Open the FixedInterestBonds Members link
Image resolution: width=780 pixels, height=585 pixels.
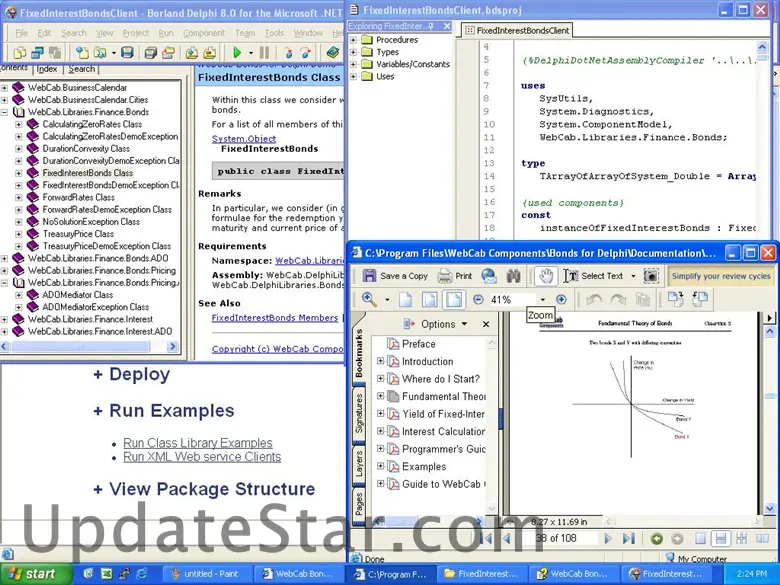[275, 318]
